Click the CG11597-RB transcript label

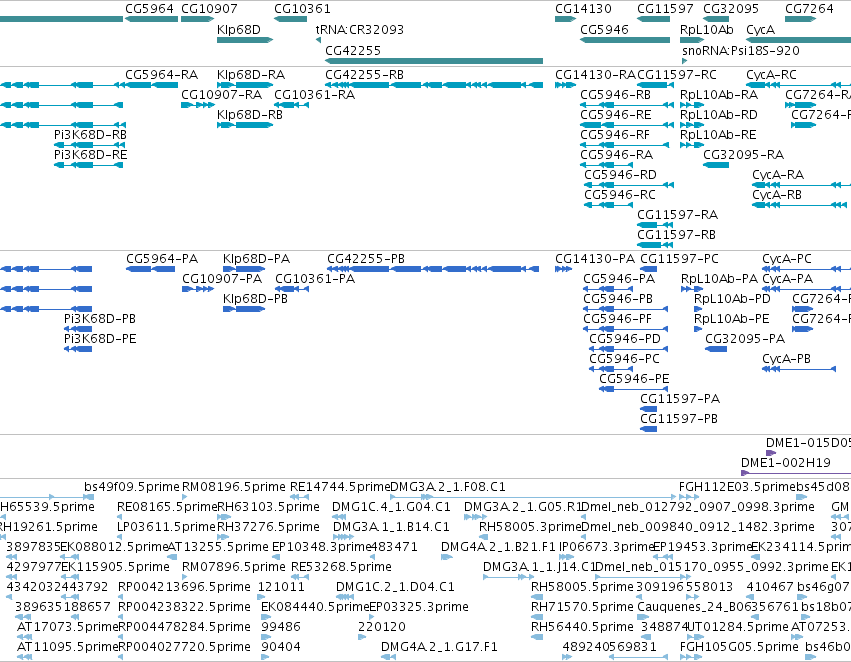click(676, 234)
